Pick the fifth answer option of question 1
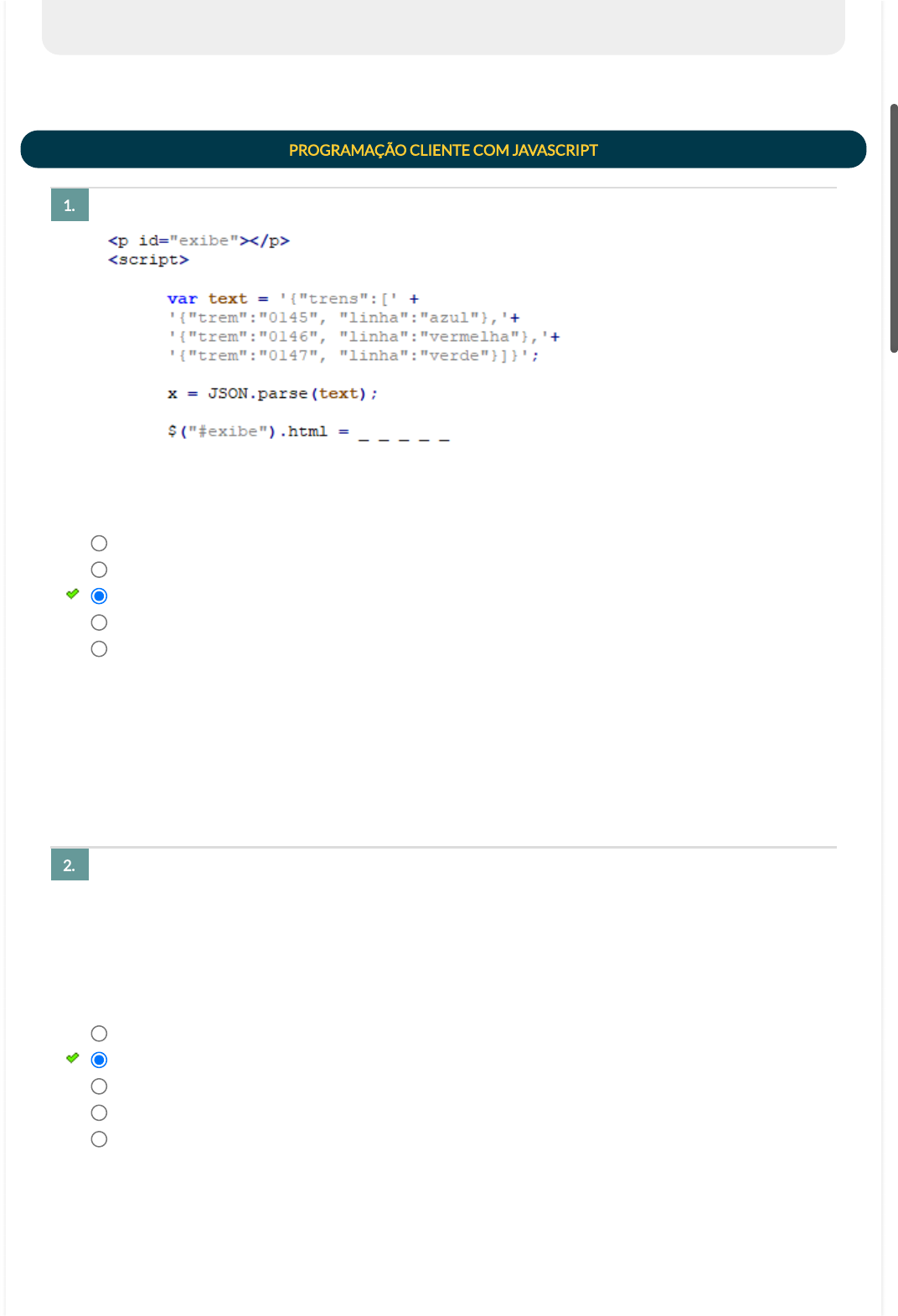Image resolution: width=898 pixels, height=1316 pixels. pyautogui.click(x=99, y=649)
